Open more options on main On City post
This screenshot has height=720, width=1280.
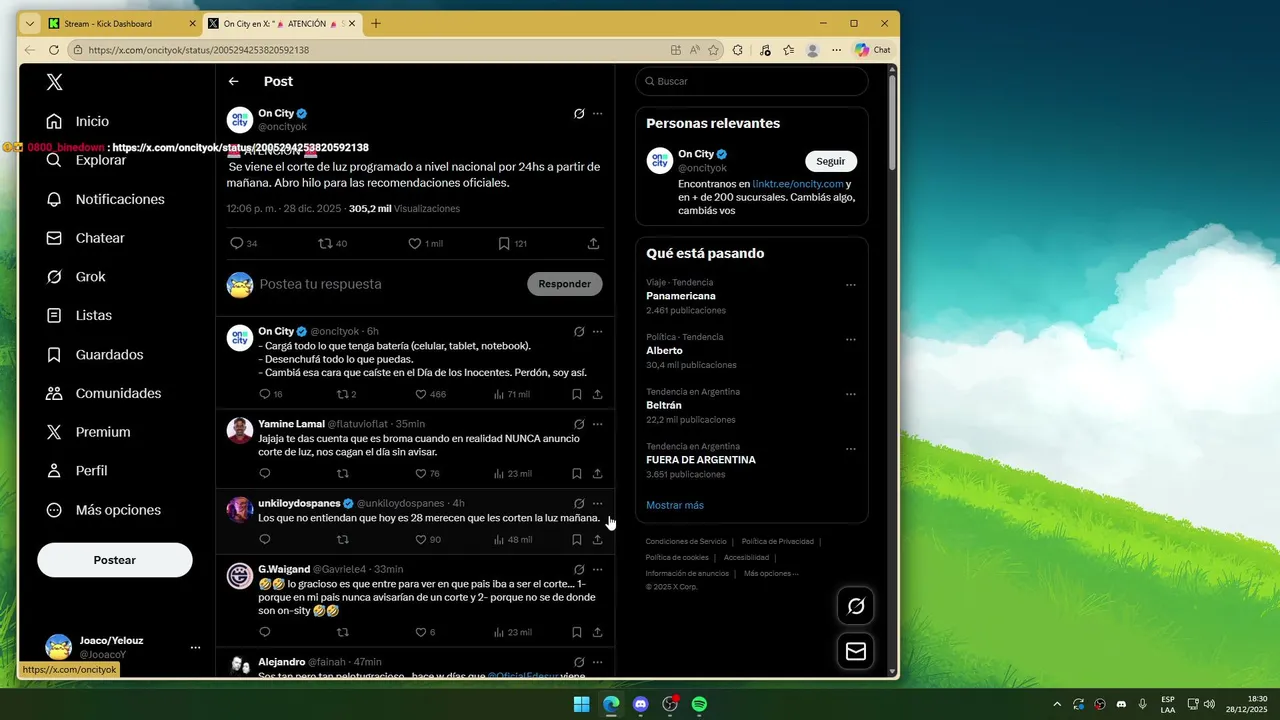tap(598, 114)
